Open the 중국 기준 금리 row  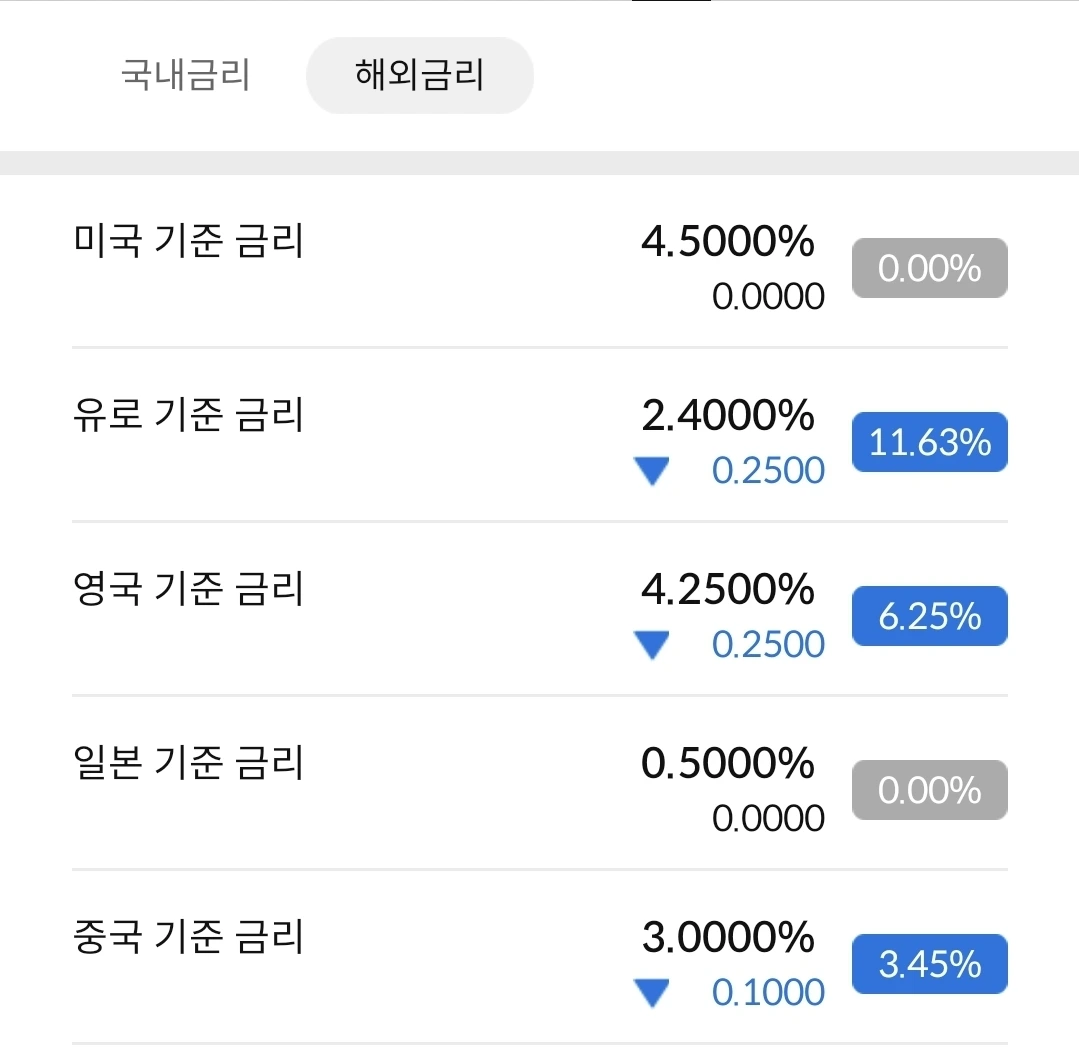click(x=189, y=937)
